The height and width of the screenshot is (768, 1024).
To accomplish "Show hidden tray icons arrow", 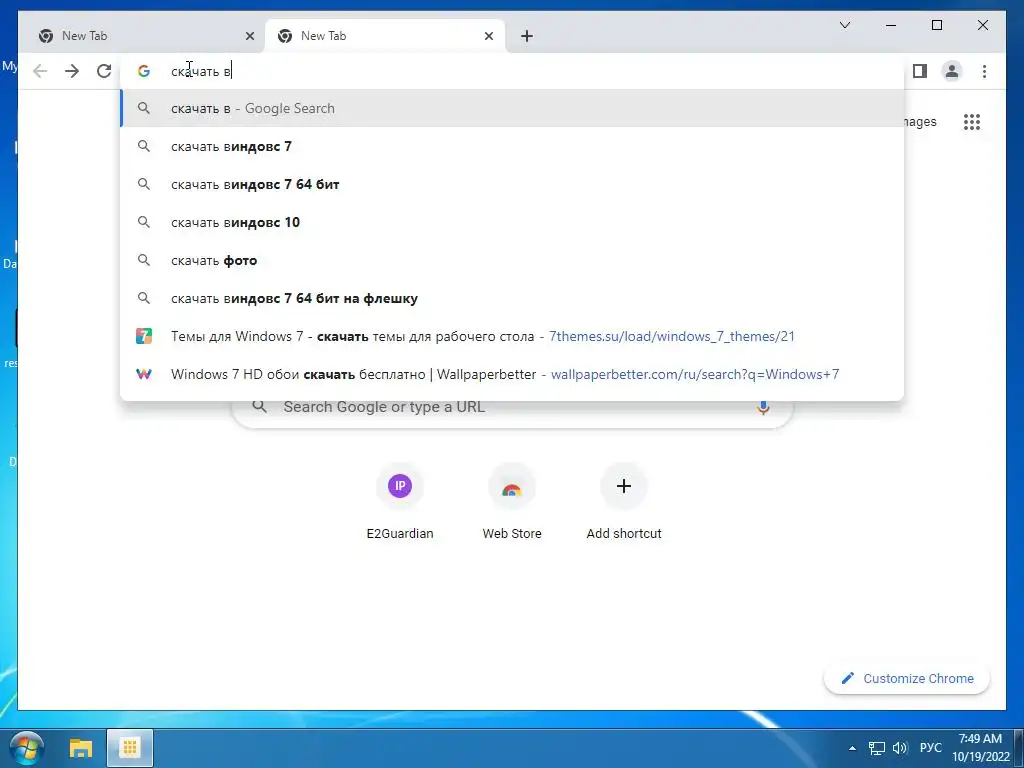I will [852, 748].
